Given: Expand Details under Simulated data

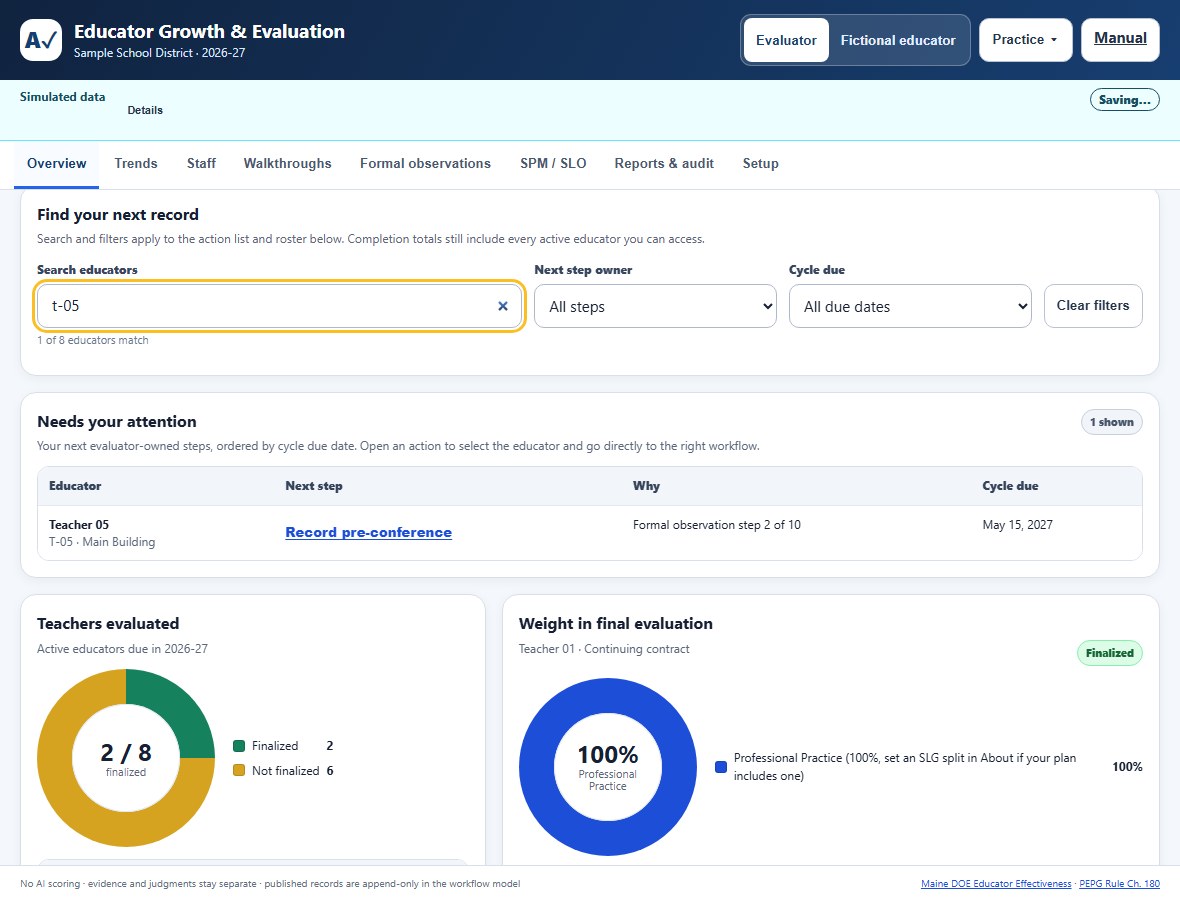Looking at the screenshot, I should click(x=145, y=110).
